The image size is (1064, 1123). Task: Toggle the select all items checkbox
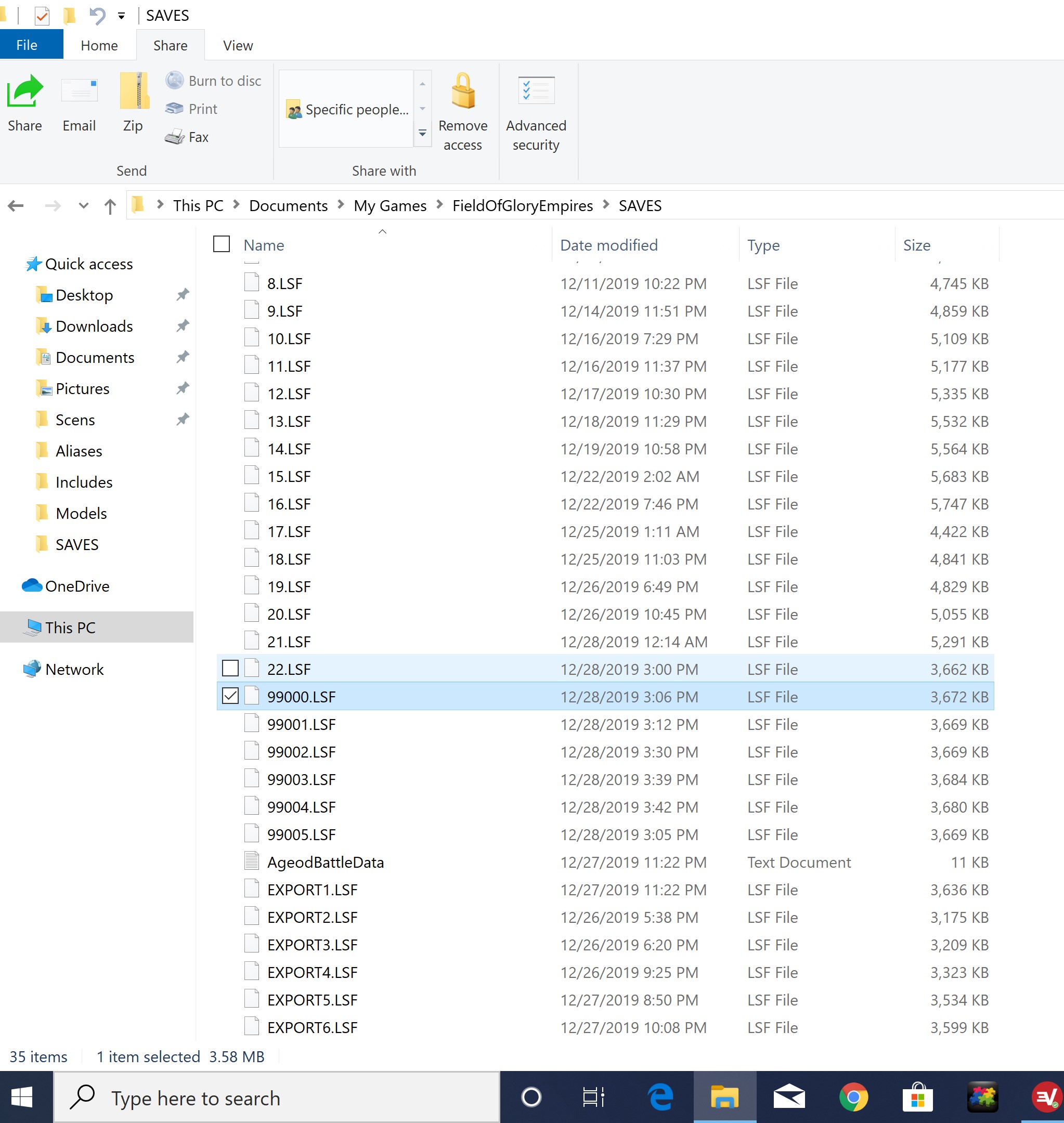coord(221,244)
